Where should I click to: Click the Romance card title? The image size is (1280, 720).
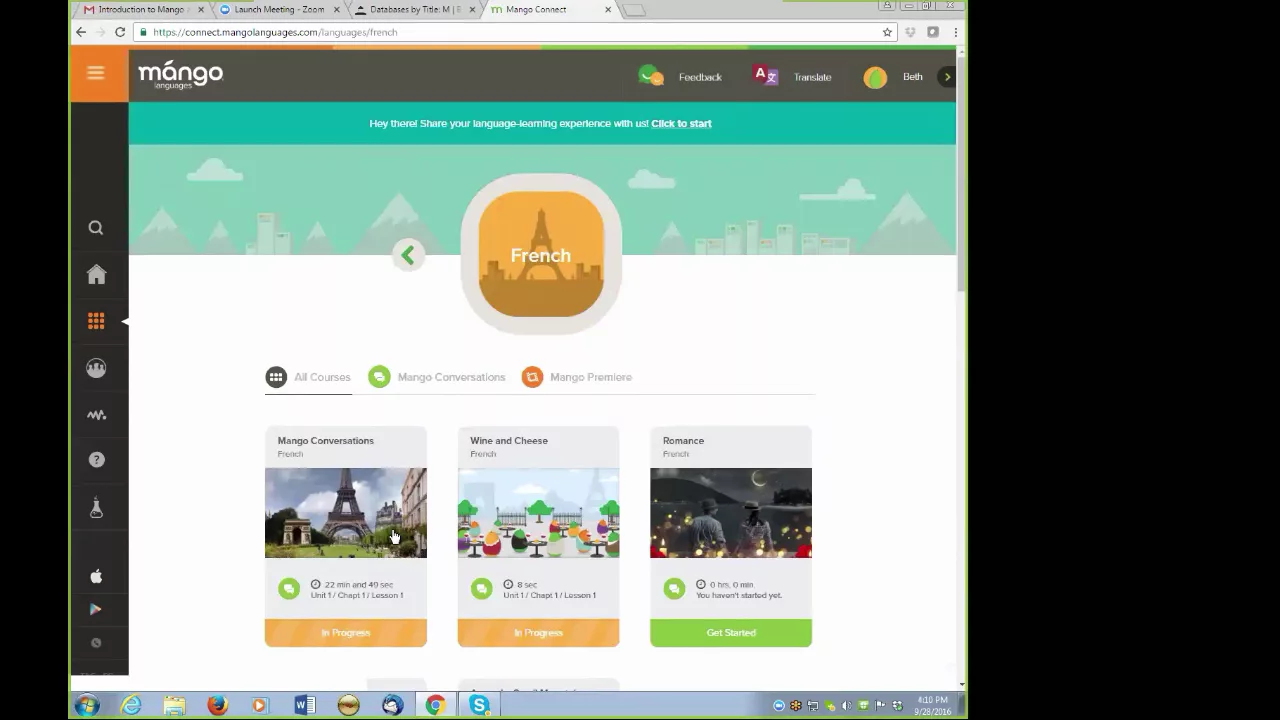tap(683, 441)
